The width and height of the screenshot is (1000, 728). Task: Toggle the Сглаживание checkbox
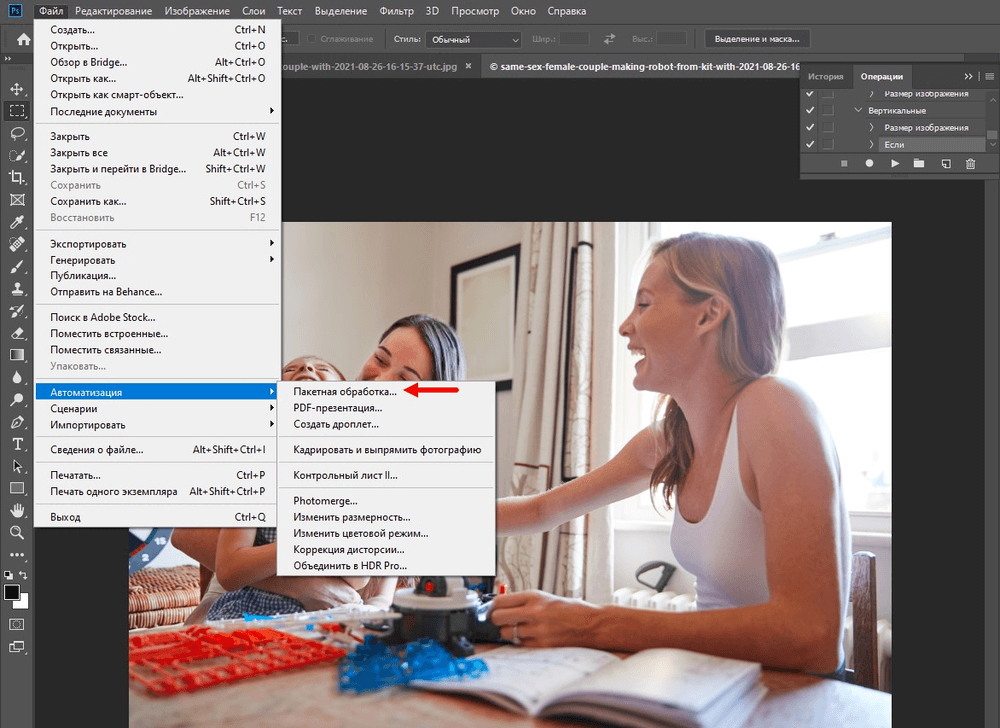[x=312, y=39]
